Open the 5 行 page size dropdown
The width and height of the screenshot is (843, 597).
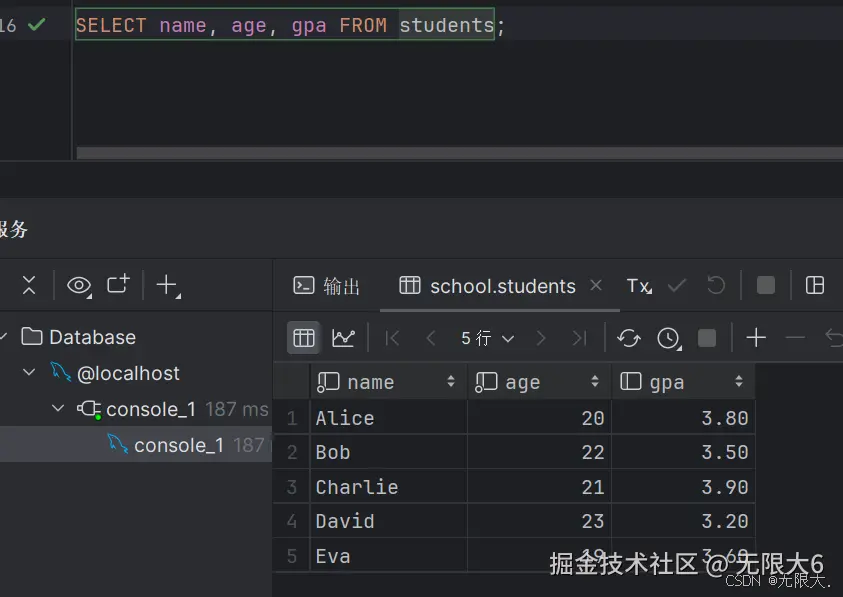tap(487, 338)
